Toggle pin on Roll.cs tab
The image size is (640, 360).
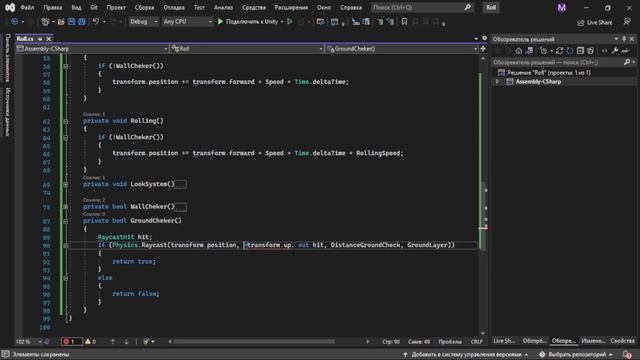pyautogui.click(x=40, y=39)
